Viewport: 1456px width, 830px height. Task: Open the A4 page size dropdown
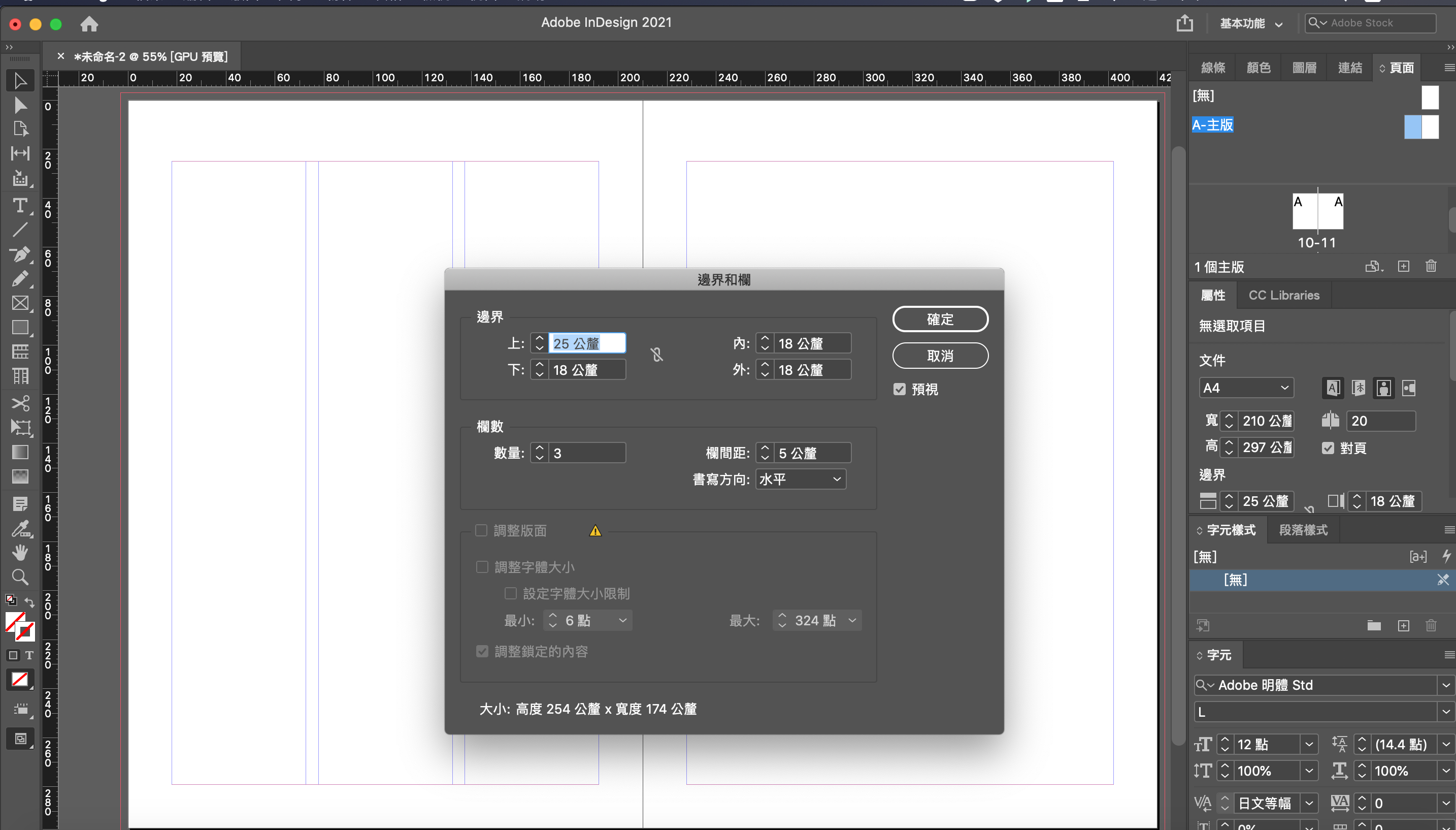point(1246,388)
